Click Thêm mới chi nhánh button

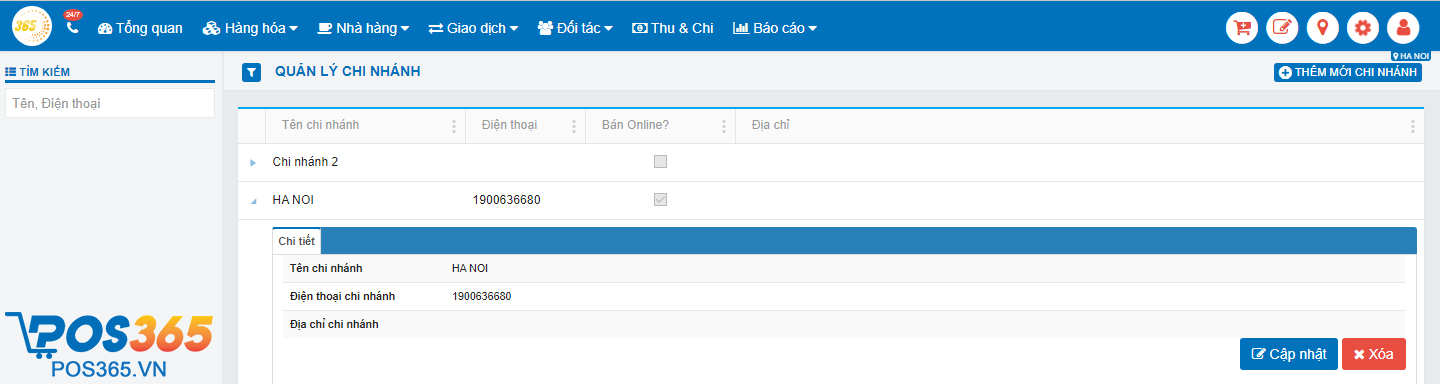point(1348,72)
